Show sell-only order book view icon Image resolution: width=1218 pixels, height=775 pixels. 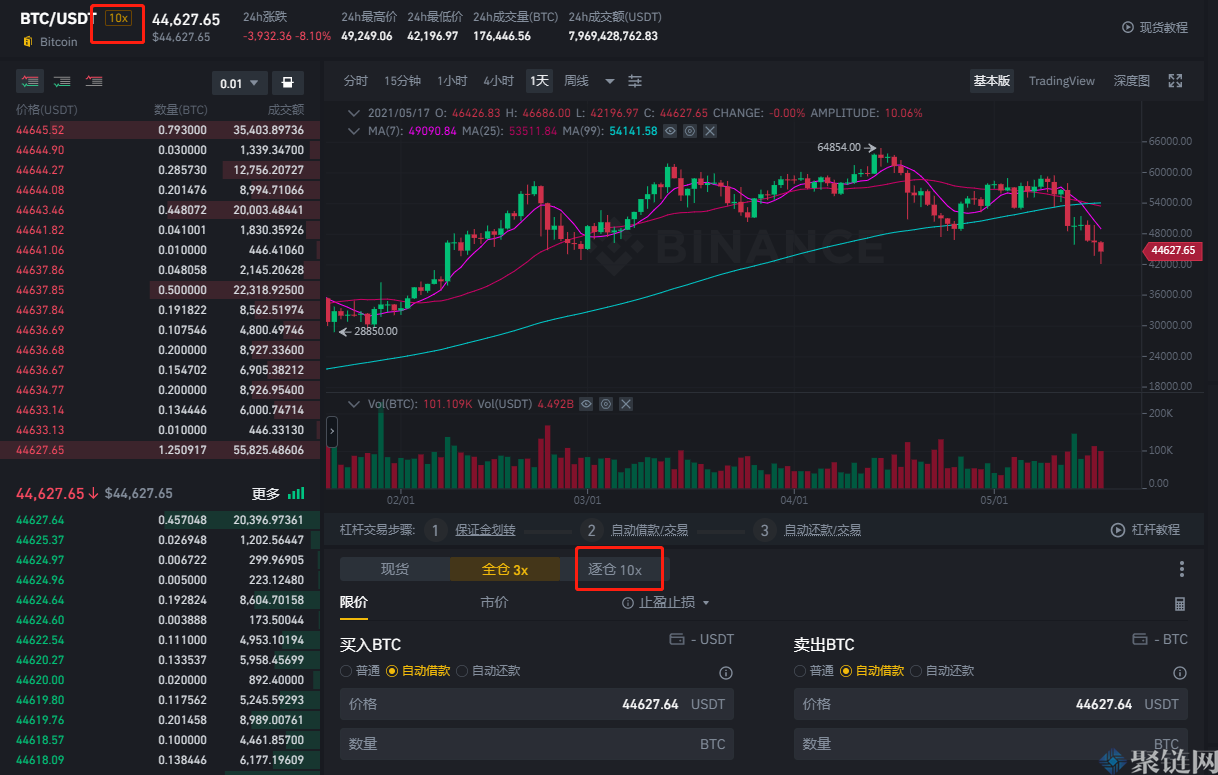94,81
